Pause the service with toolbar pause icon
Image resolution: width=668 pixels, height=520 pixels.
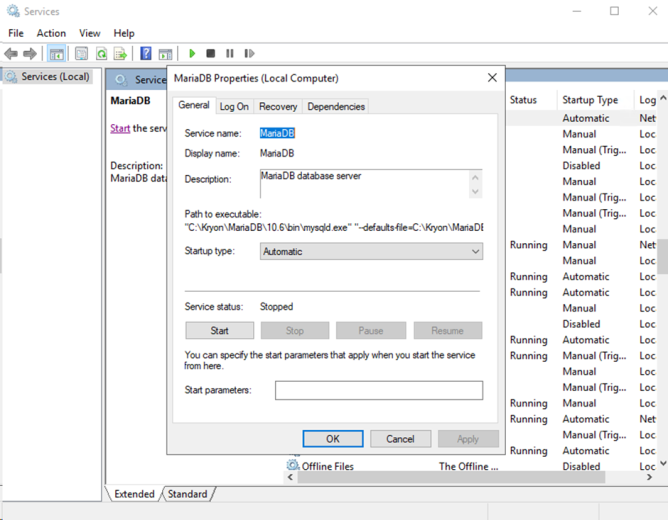click(230, 53)
